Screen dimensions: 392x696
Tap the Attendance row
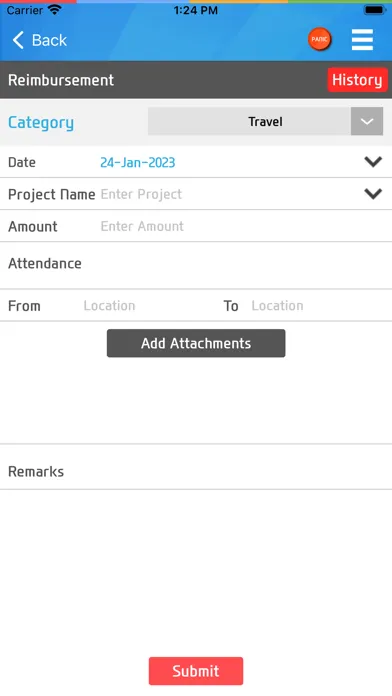coord(196,265)
